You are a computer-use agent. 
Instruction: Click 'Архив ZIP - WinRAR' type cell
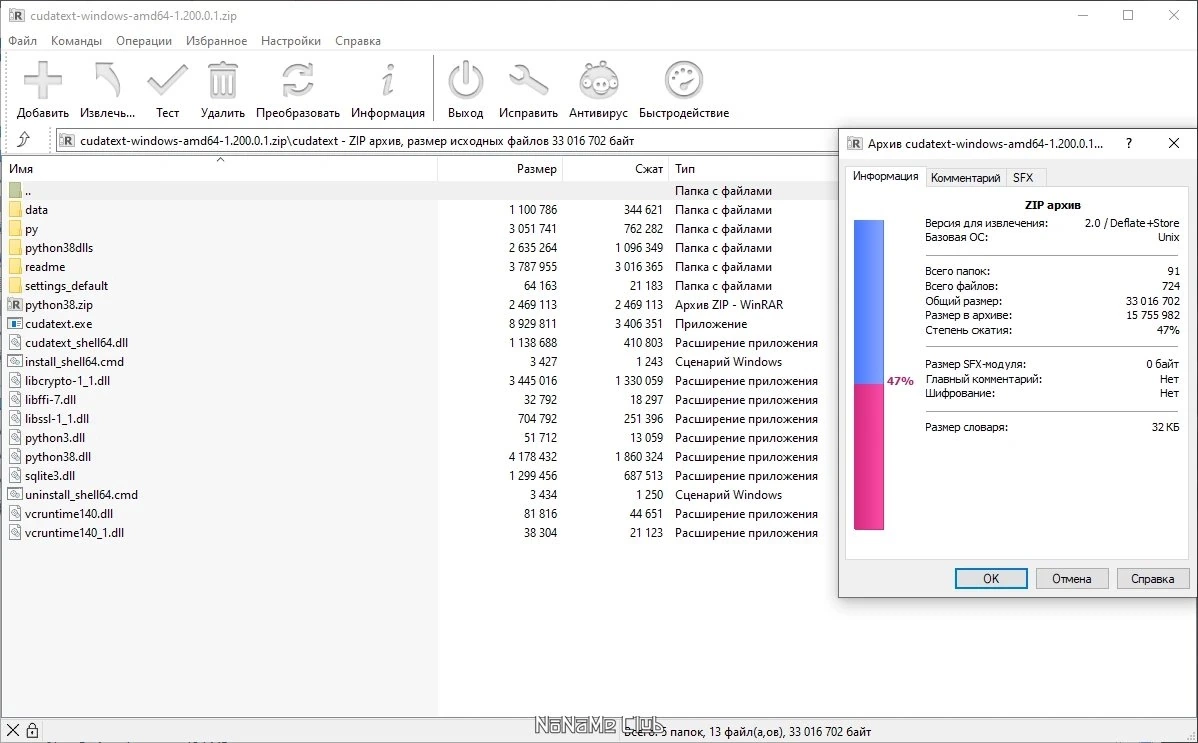729,304
